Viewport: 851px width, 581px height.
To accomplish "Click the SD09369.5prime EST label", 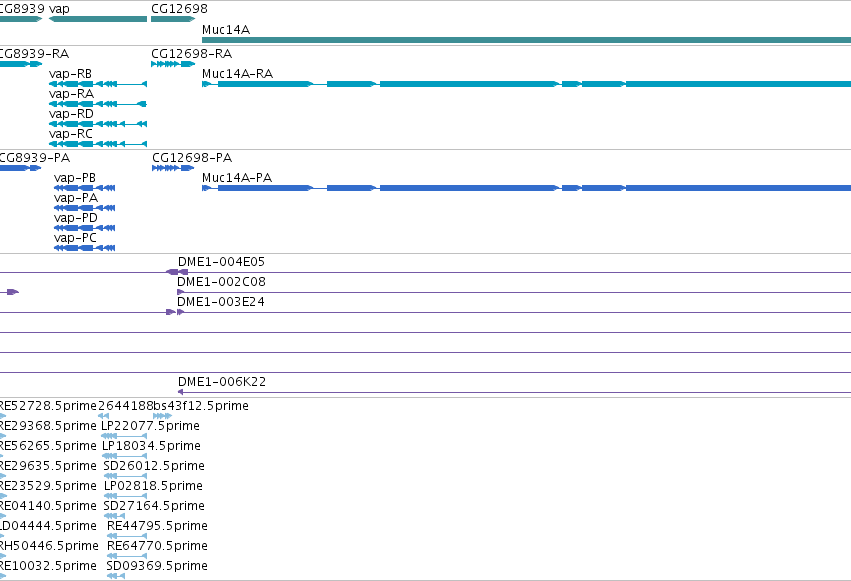I will click(157, 566).
